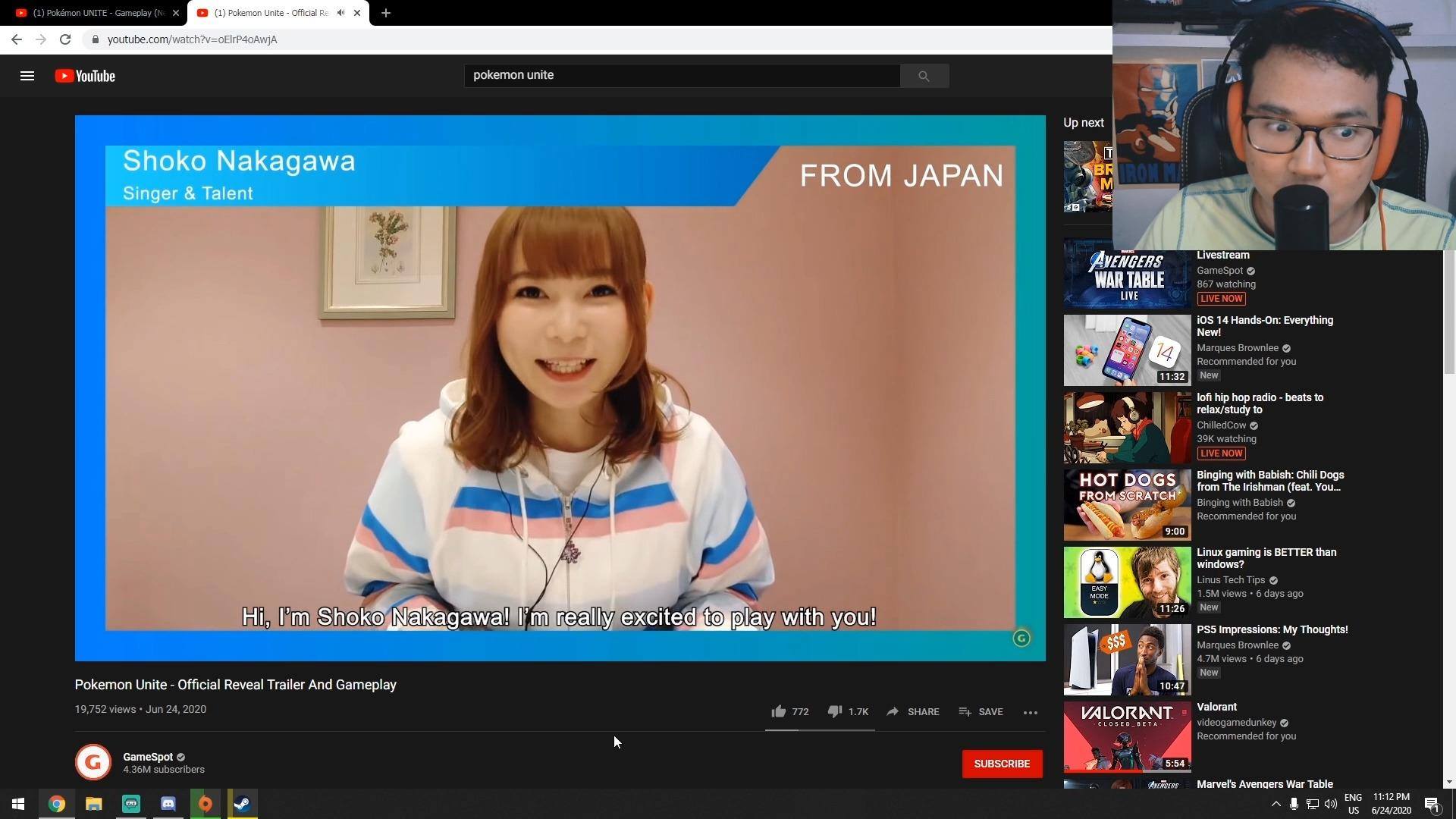Click the 4.36M subscribers text

click(164, 770)
